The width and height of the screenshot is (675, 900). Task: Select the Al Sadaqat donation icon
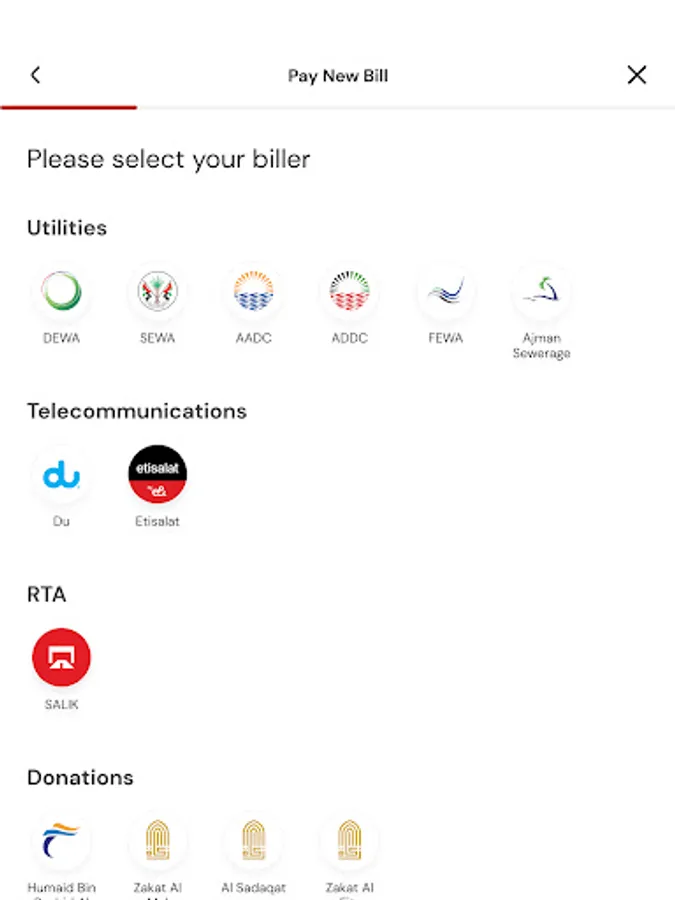253,843
